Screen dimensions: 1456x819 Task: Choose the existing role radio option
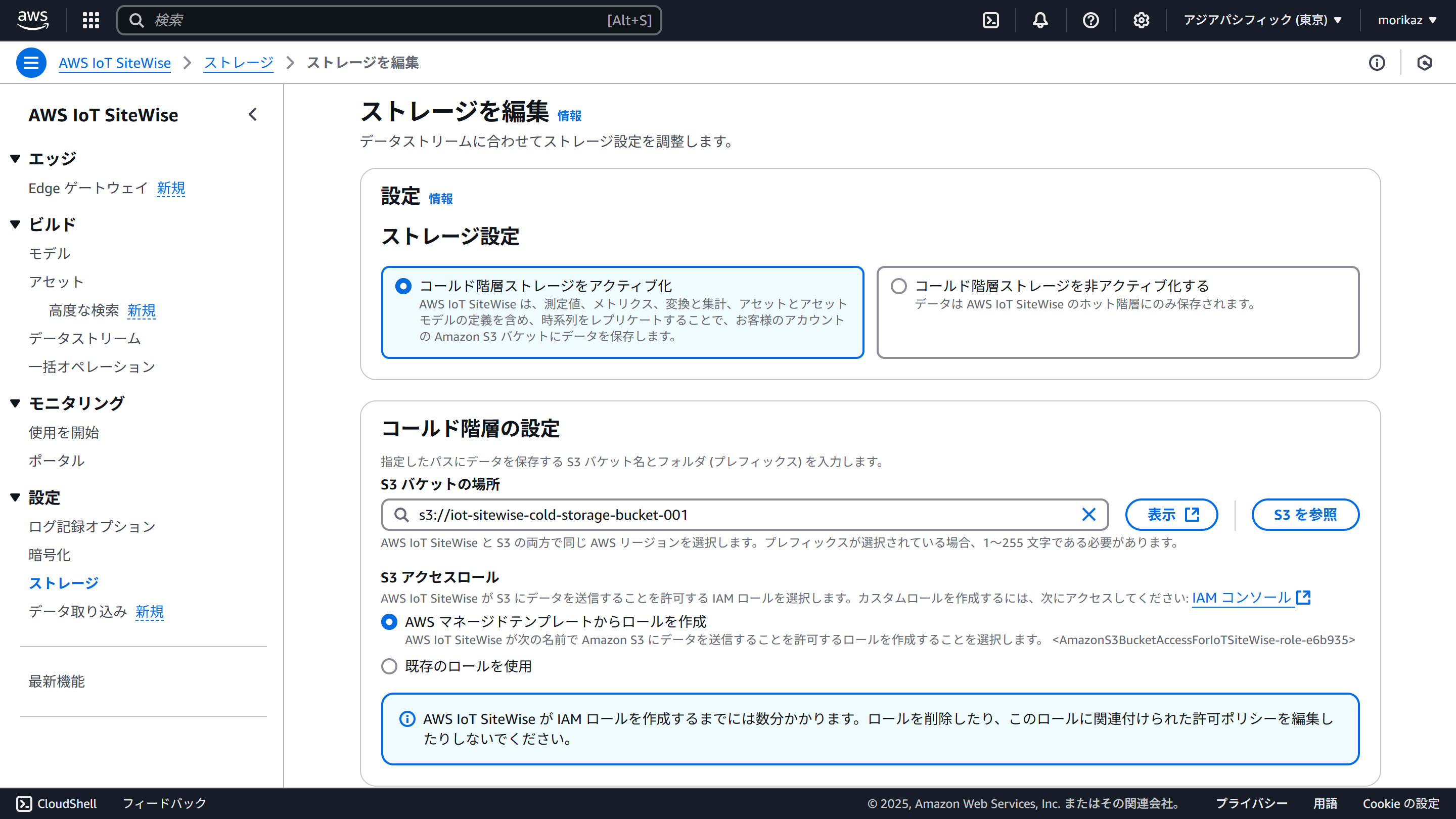click(389, 666)
